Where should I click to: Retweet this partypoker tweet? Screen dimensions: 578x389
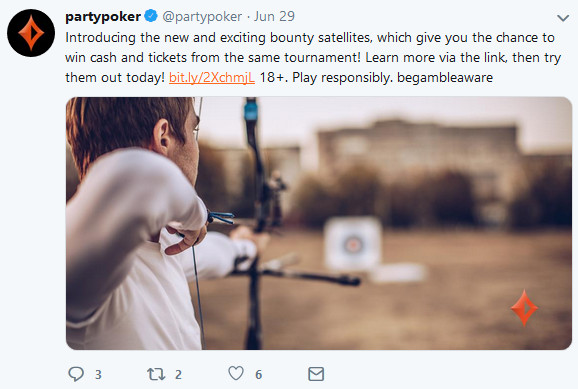[156, 374]
